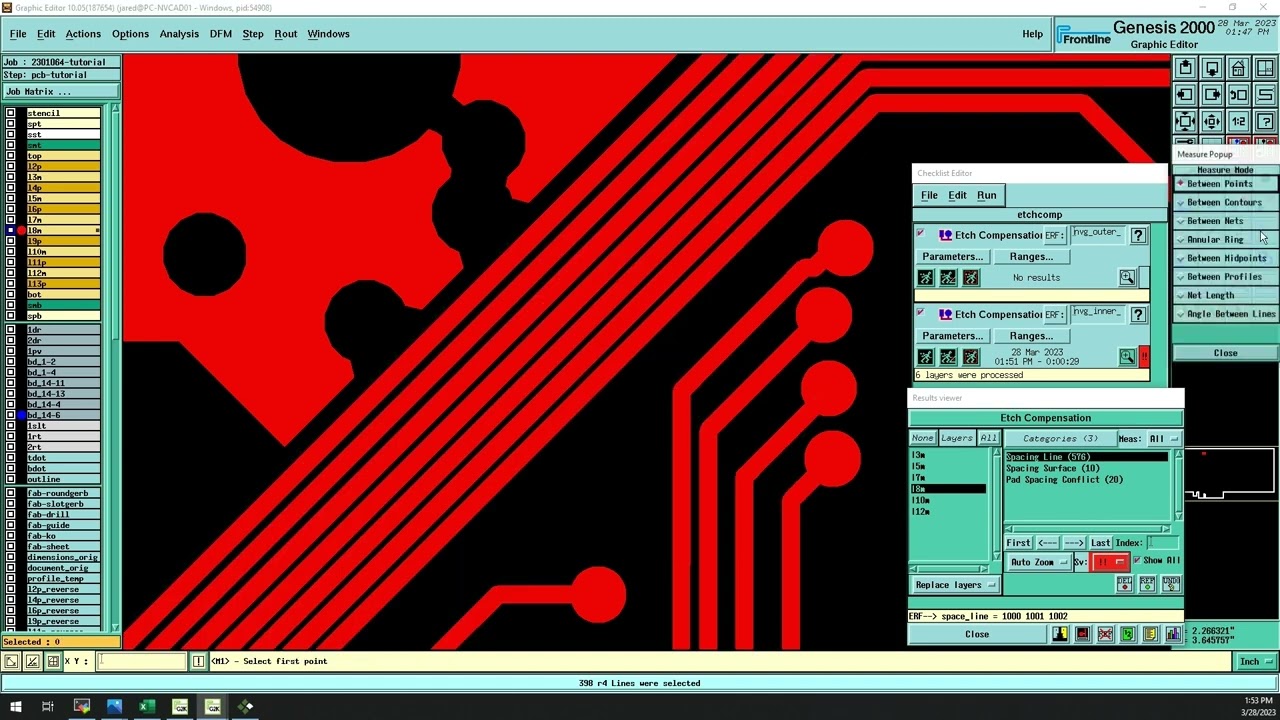The image size is (1280, 720).
Task: Click REF icon in Results viewer
Action: (1147, 584)
